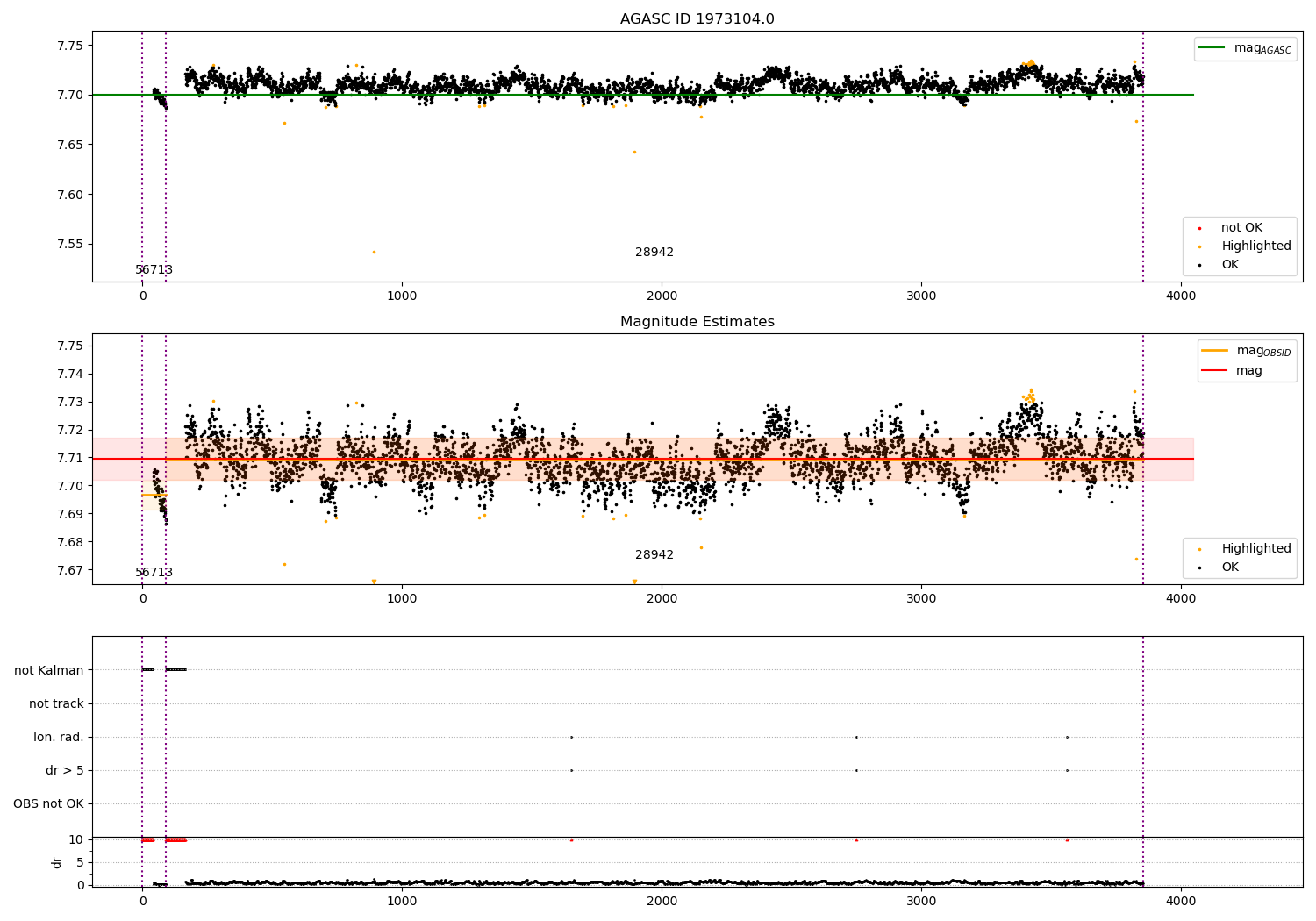Click the 7.60 tick on top panel
This screenshot has width=1316, height=921.
(x=68, y=195)
